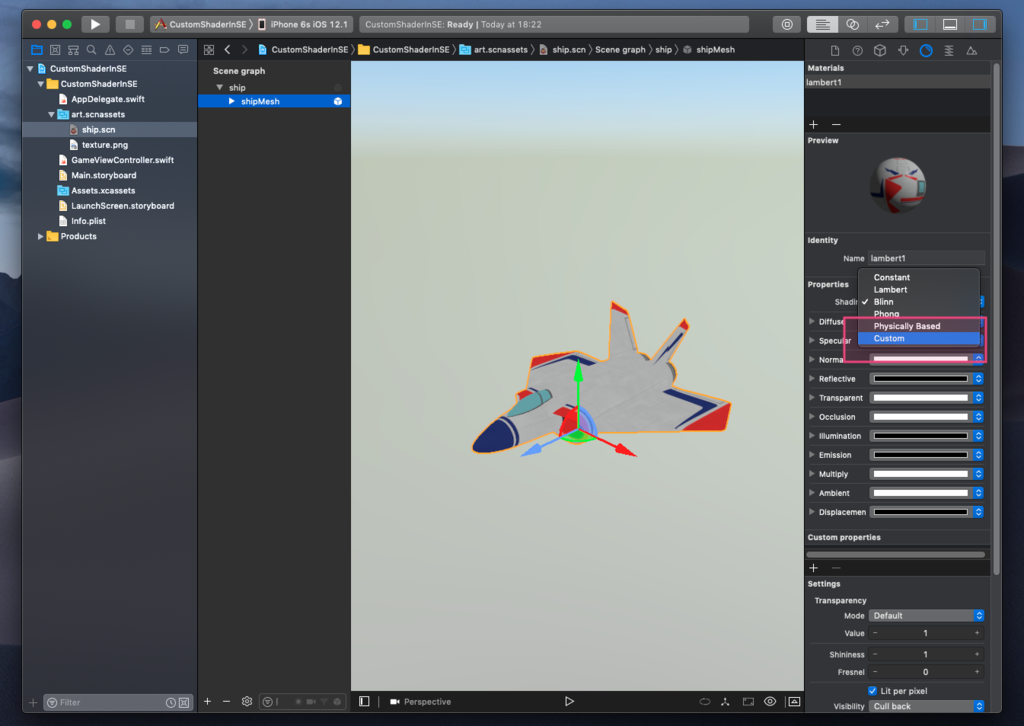Open the Source Control navigator
The width and height of the screenshot is (1024, 726).
coord(55,50)
